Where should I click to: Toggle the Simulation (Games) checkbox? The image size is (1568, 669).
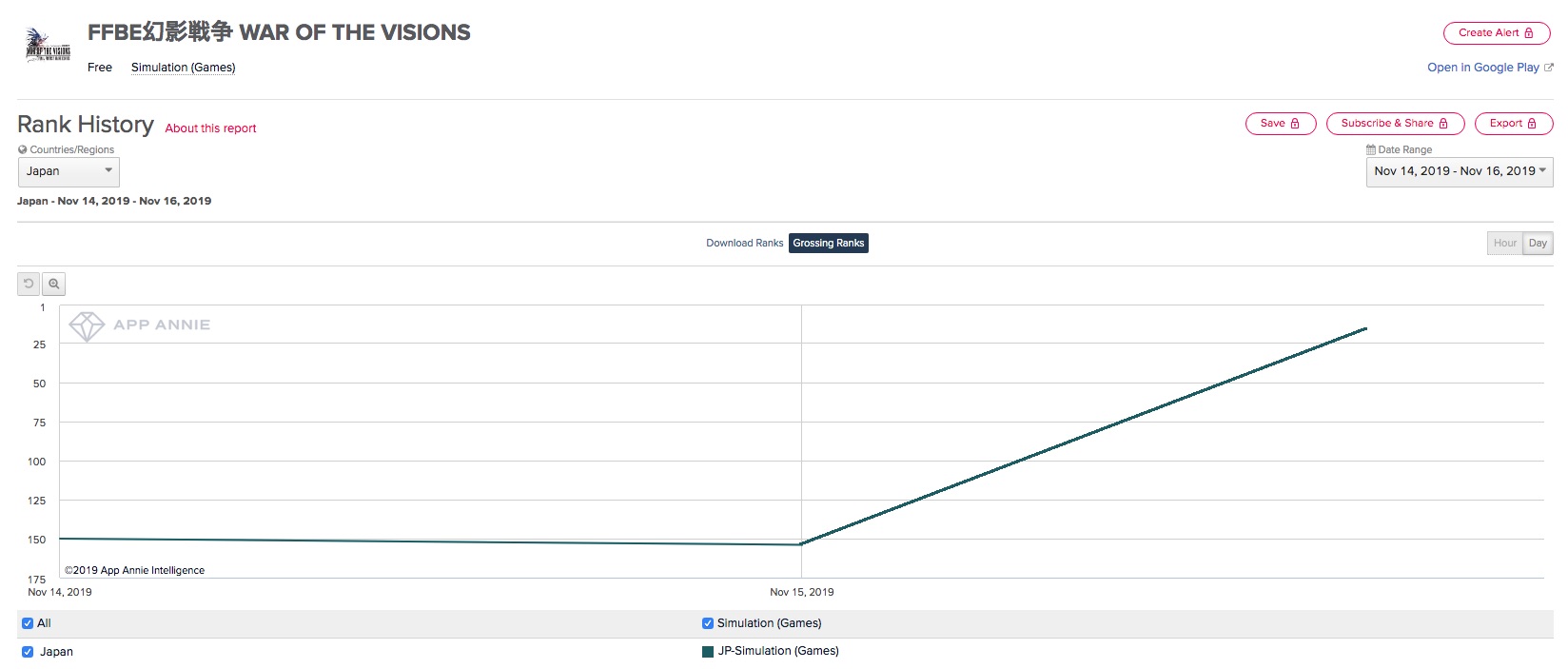tap(708, 623)
